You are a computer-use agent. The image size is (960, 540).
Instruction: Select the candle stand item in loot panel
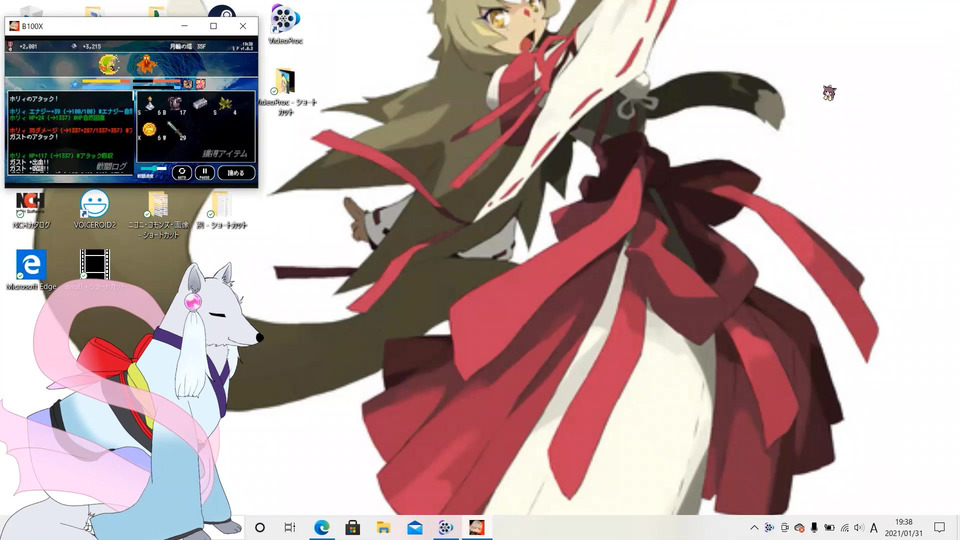[x=150, y=103]
